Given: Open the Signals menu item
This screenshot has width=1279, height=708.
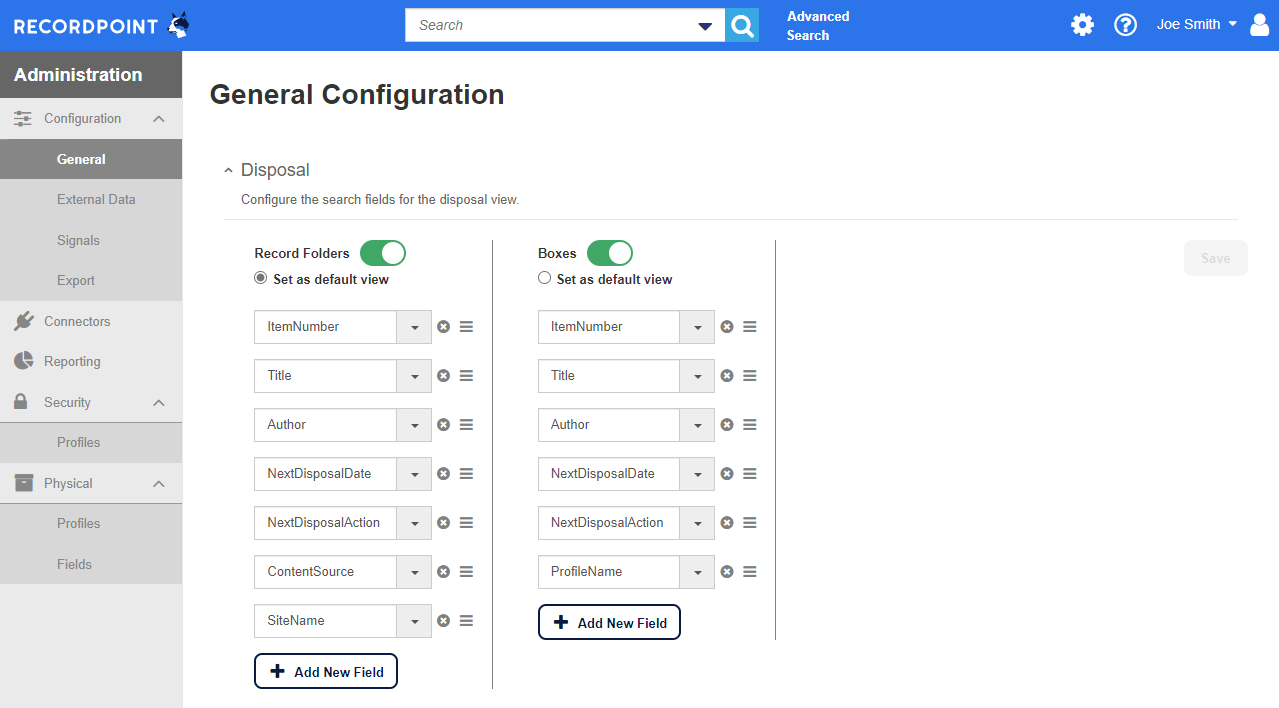Looking at the screenshot, I should (91, 241).
